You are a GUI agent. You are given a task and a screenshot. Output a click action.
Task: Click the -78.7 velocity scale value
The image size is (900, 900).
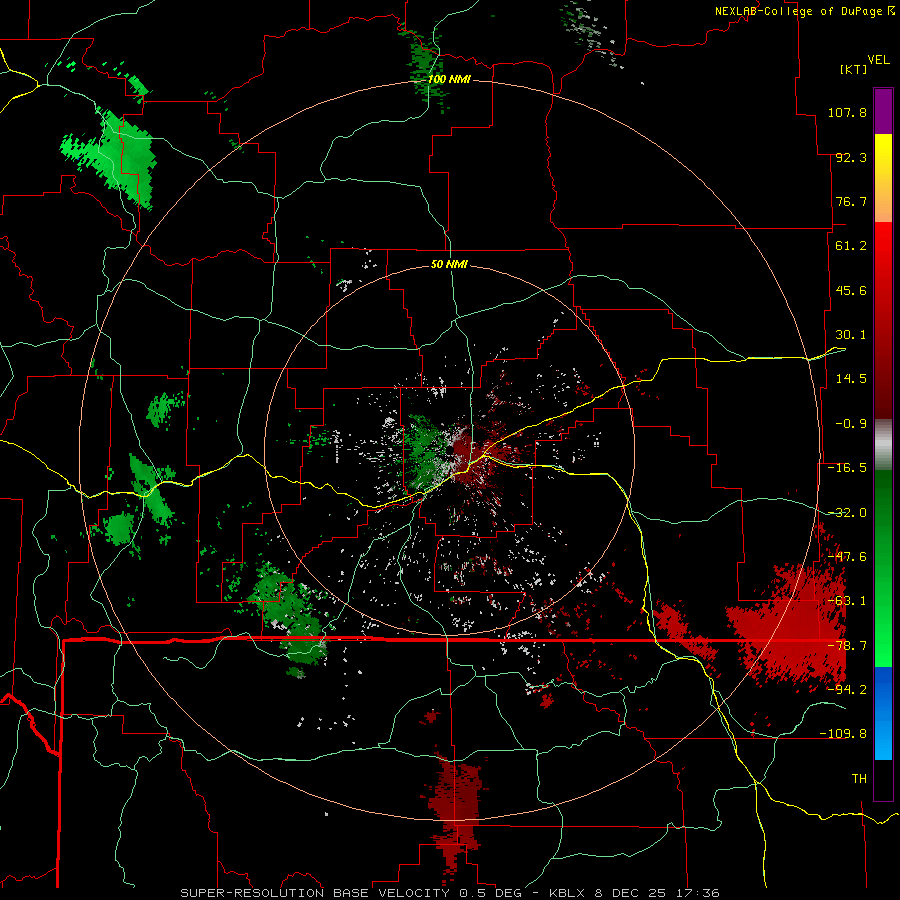click(x=847, y=646)
